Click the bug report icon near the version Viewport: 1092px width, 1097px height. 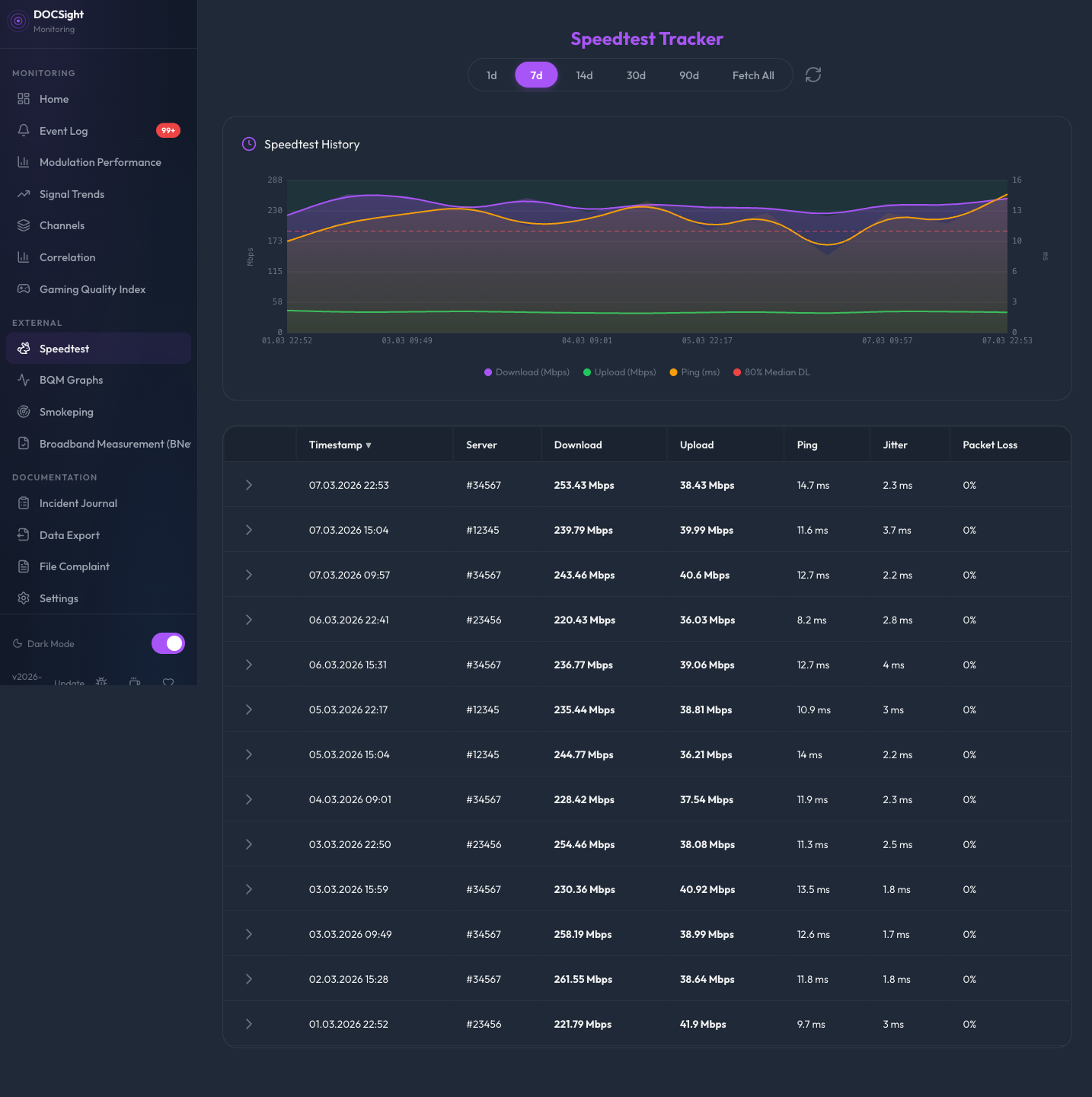pyautogui.click(x=101, y=683)
